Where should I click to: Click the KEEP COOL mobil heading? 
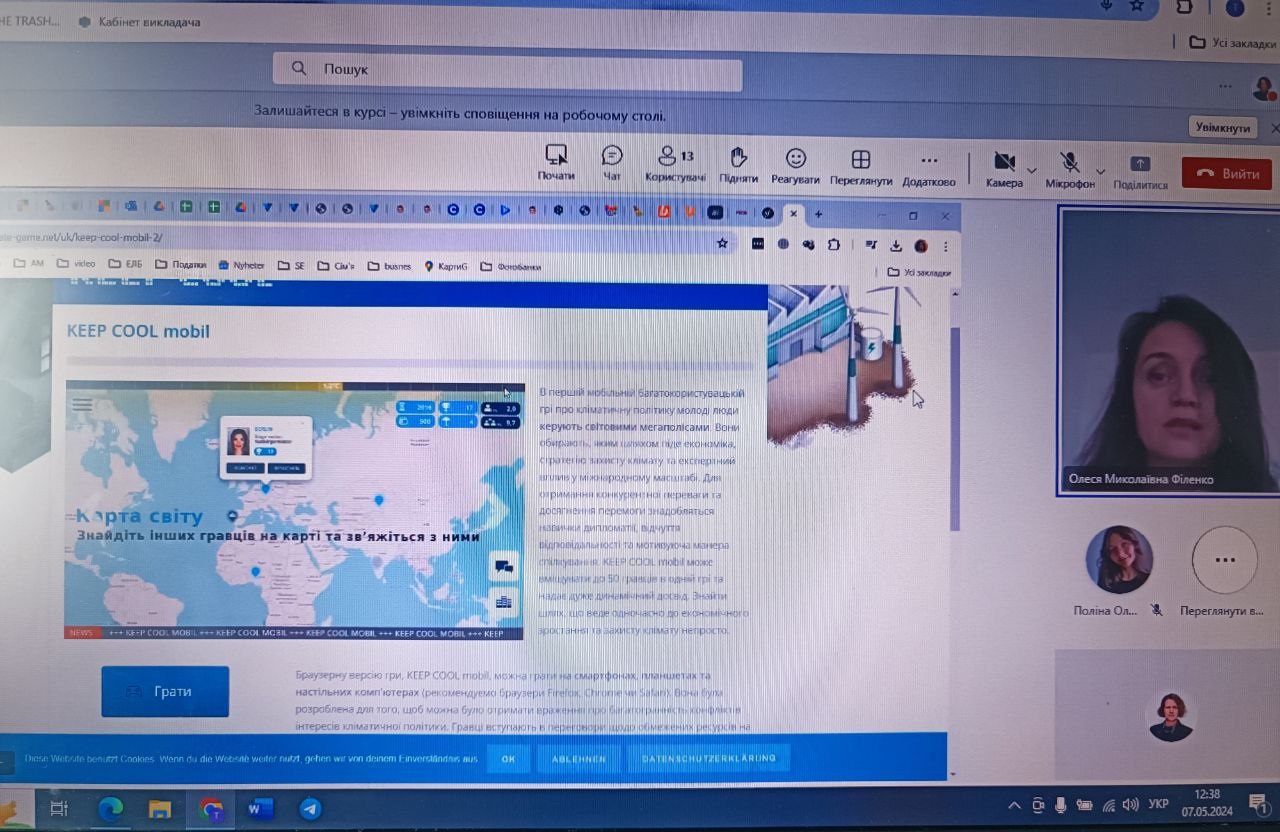tap(138, 331)
